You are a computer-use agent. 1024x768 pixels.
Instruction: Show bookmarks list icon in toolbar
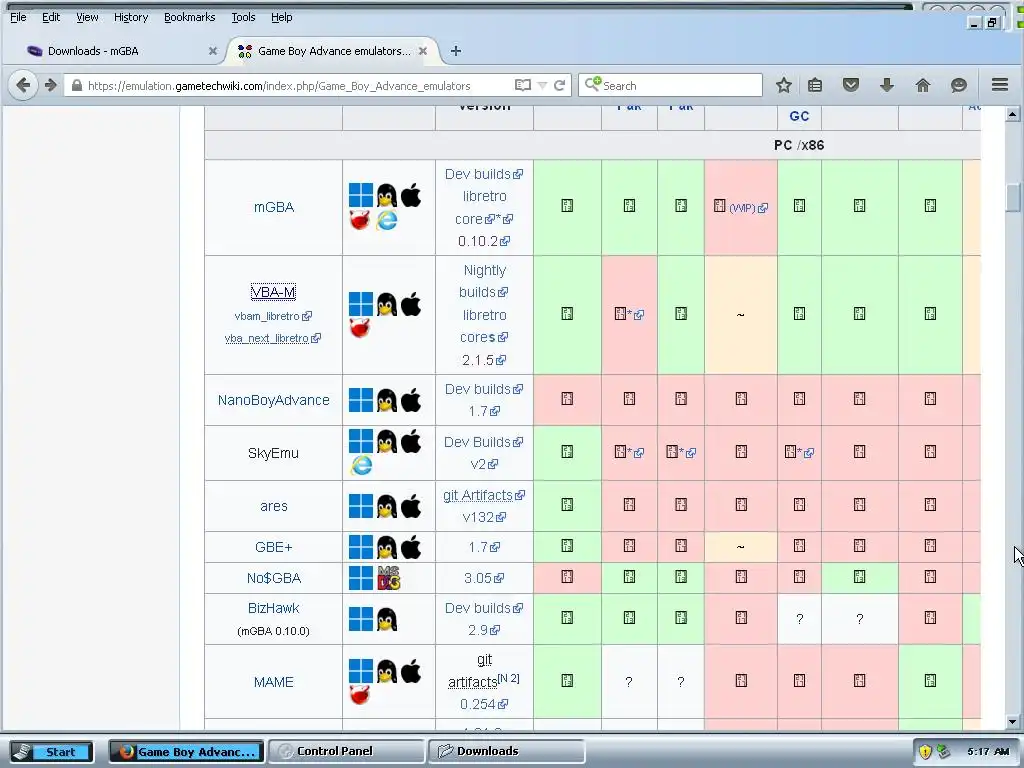coord(814,85)
